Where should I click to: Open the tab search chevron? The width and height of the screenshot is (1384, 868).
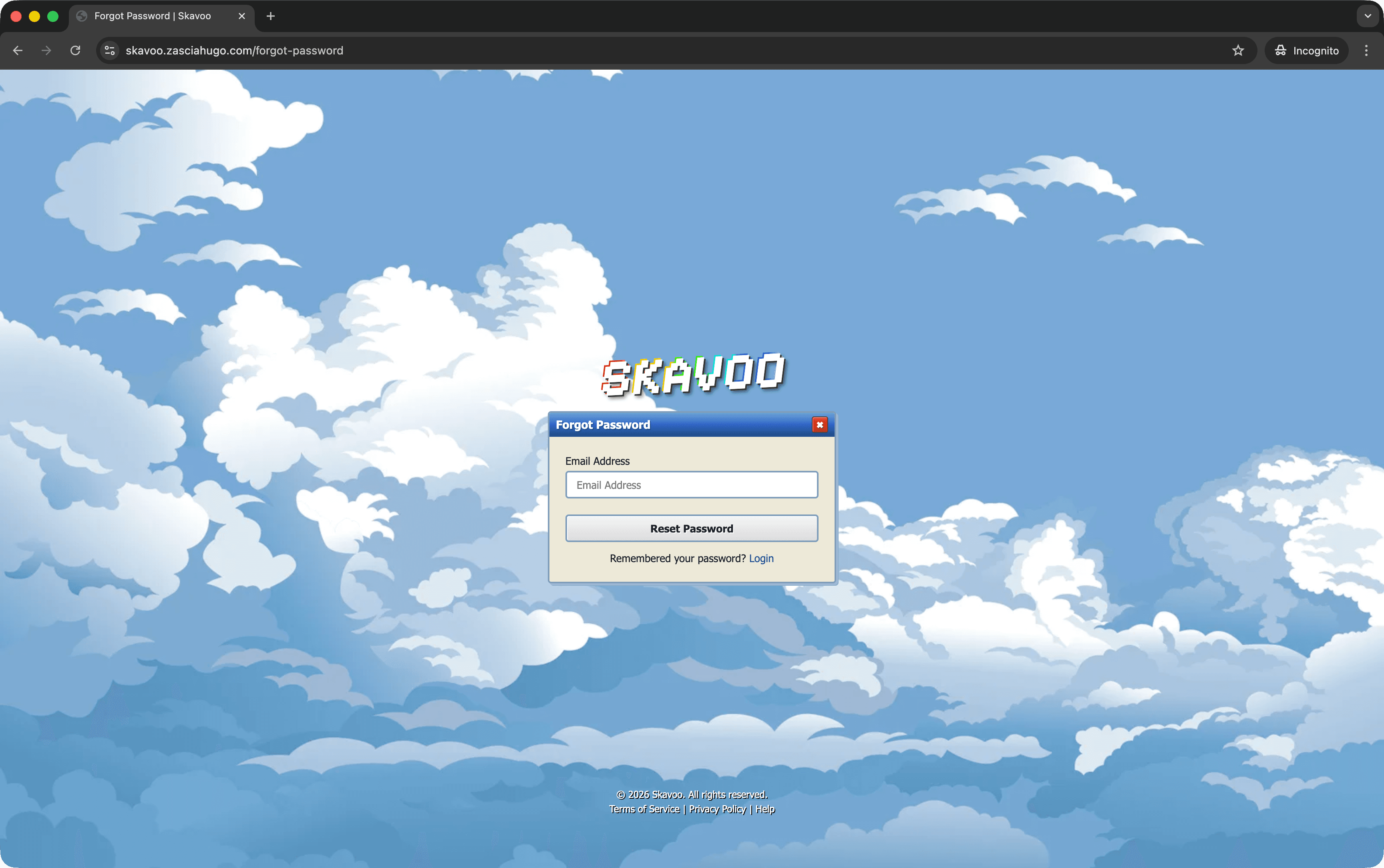coord(1368,16)
